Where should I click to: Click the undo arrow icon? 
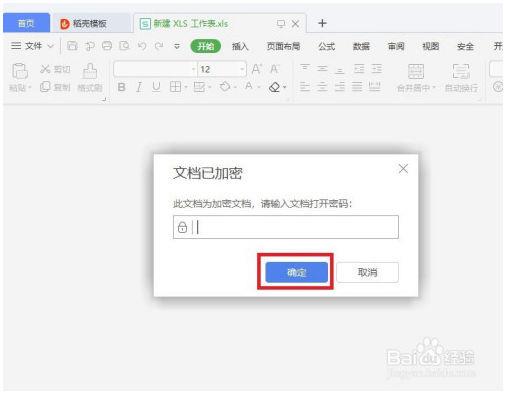[142, 46]
